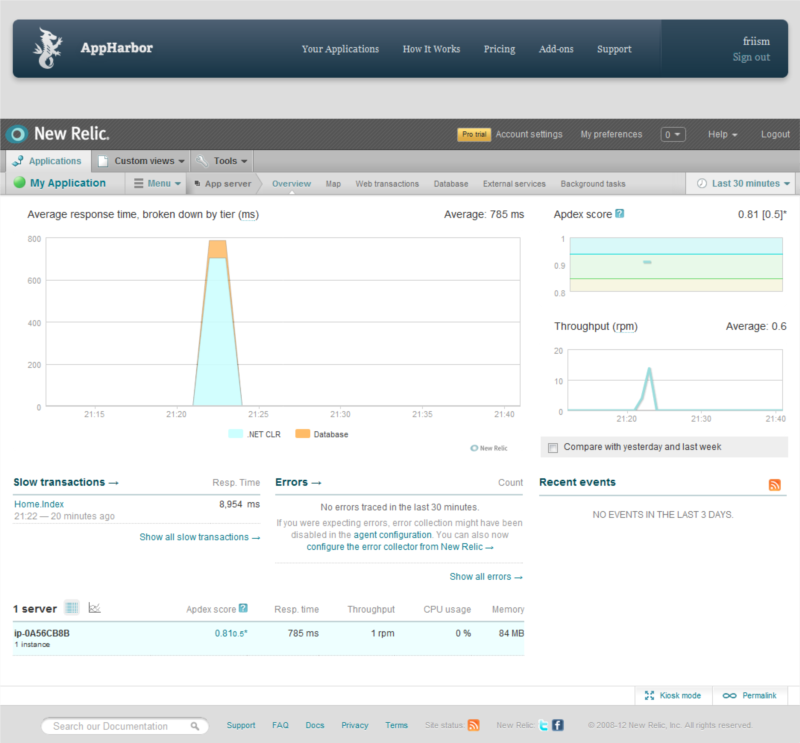Open the Privacy footer link

355,725
